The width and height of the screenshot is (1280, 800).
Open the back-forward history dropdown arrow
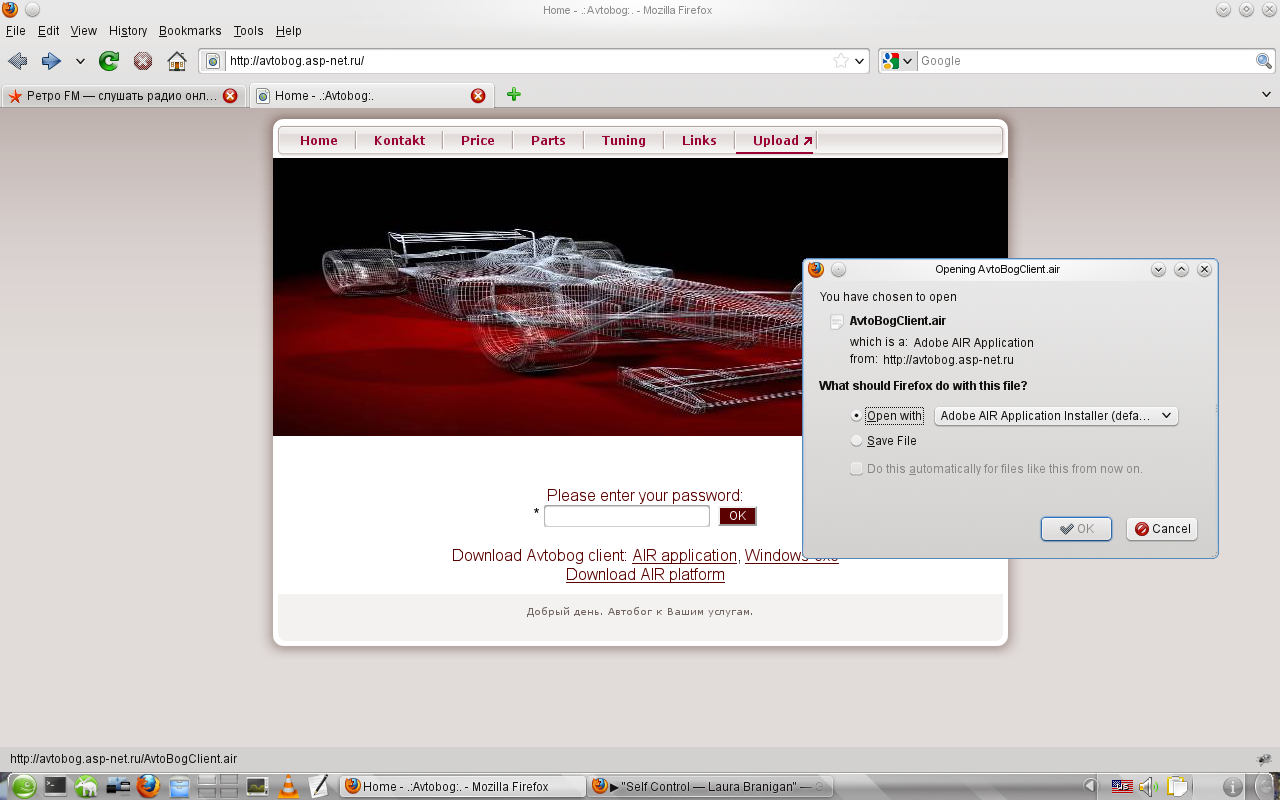coord(80,61)
